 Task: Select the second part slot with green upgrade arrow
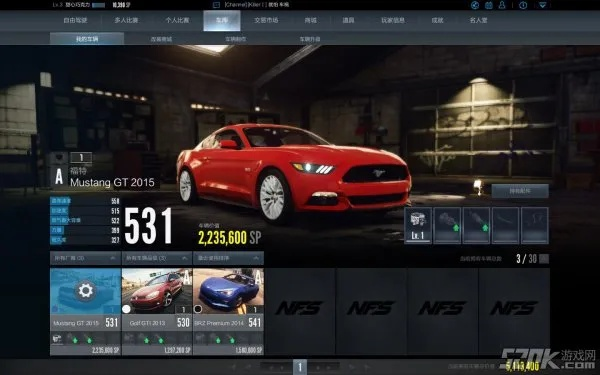pyautogui.click(x=447, y=225)
